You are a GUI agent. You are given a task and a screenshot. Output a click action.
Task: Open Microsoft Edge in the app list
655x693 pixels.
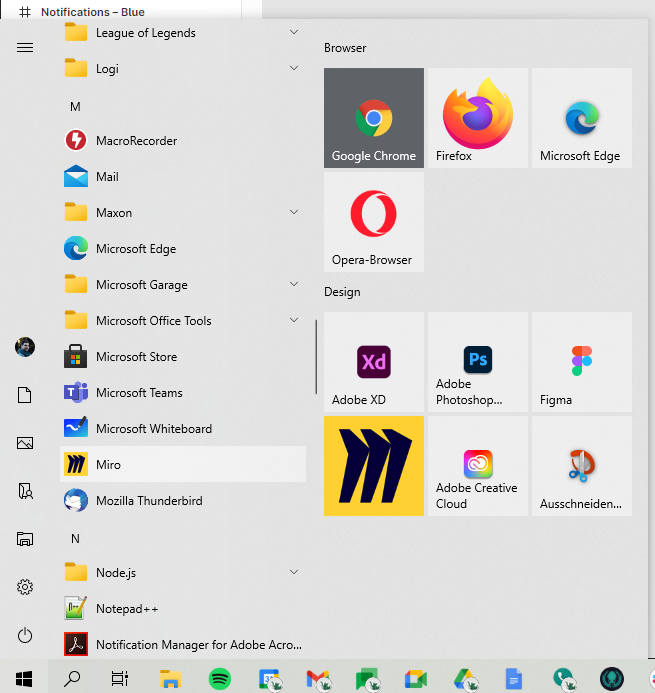click(x=183, y=249)
